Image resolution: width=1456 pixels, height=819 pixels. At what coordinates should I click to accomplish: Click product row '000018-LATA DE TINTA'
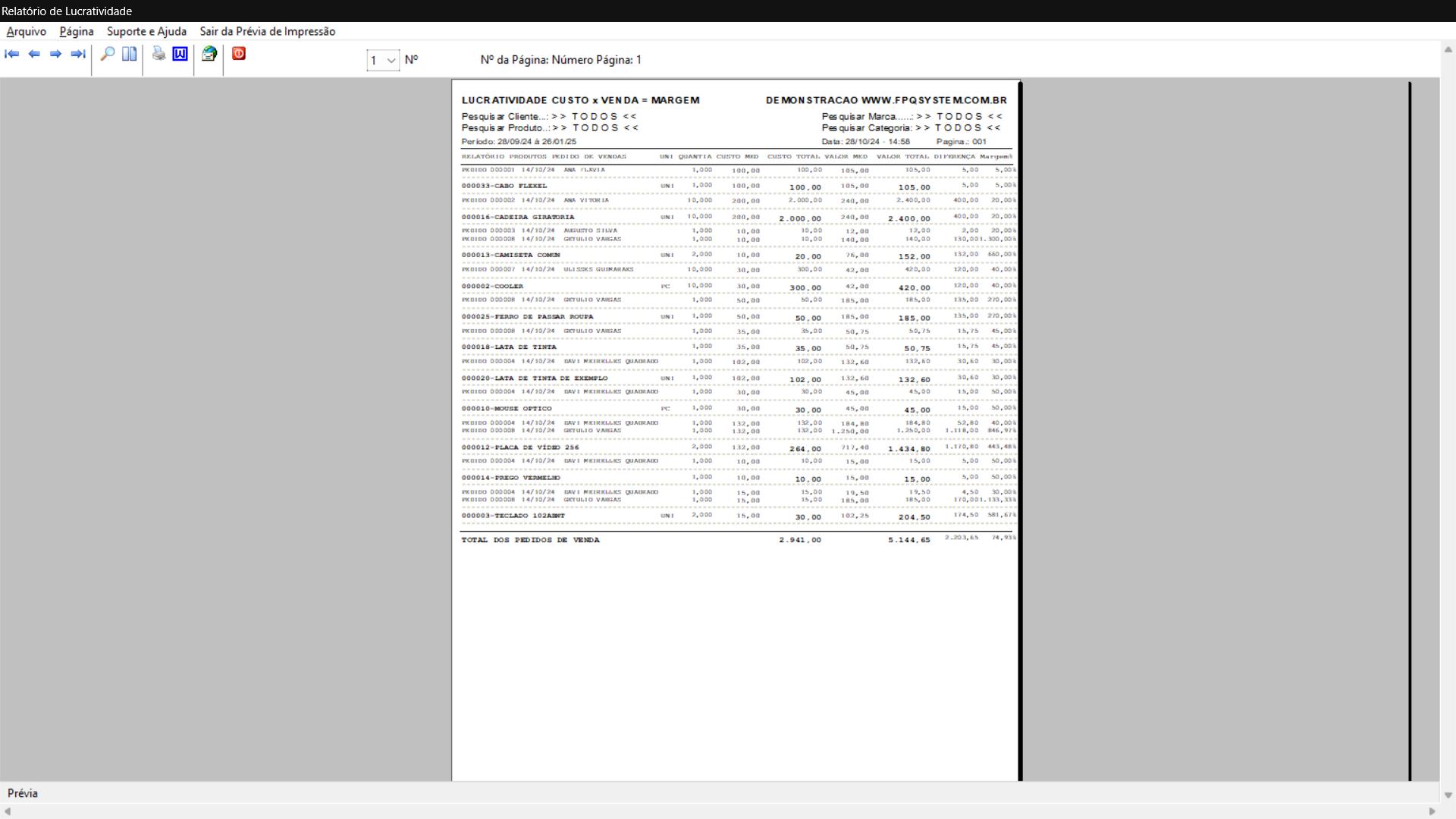739,347
